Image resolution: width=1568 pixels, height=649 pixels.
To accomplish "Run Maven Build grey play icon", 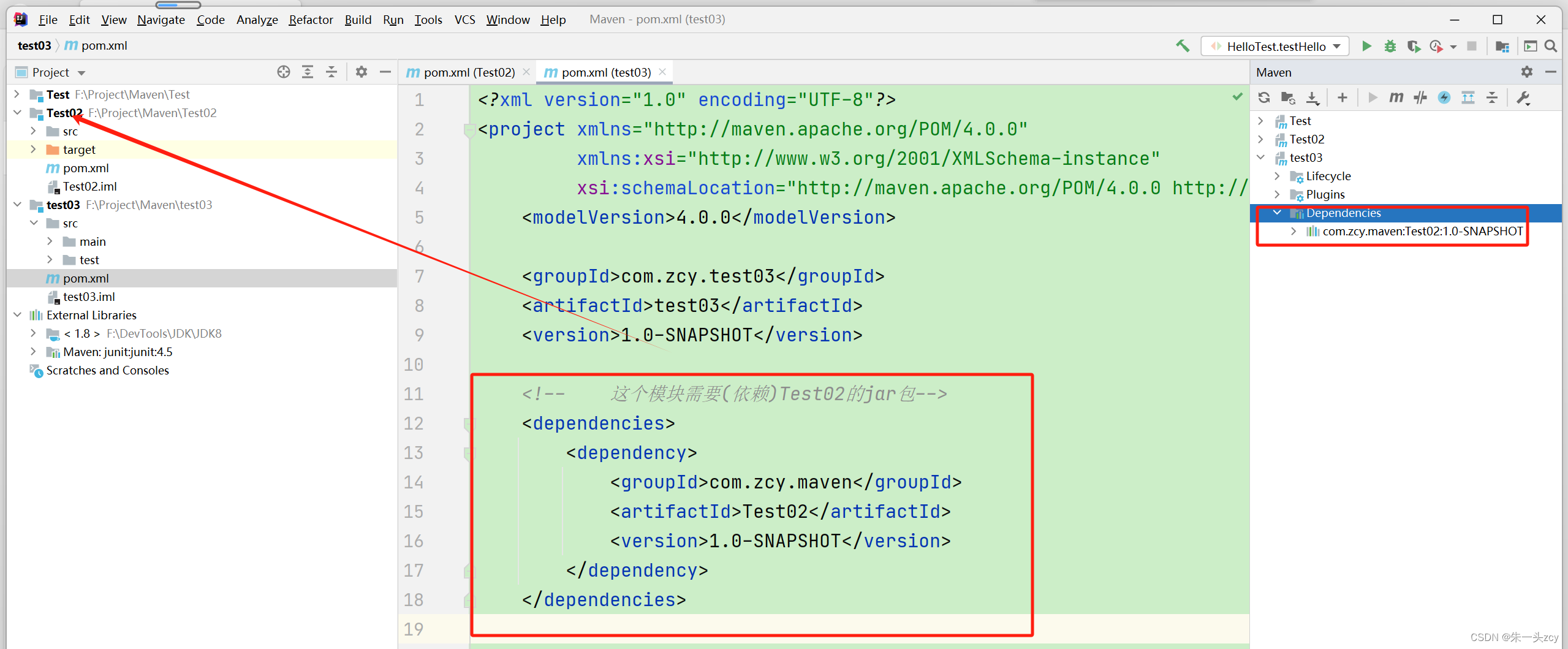I will (1373, 97).
